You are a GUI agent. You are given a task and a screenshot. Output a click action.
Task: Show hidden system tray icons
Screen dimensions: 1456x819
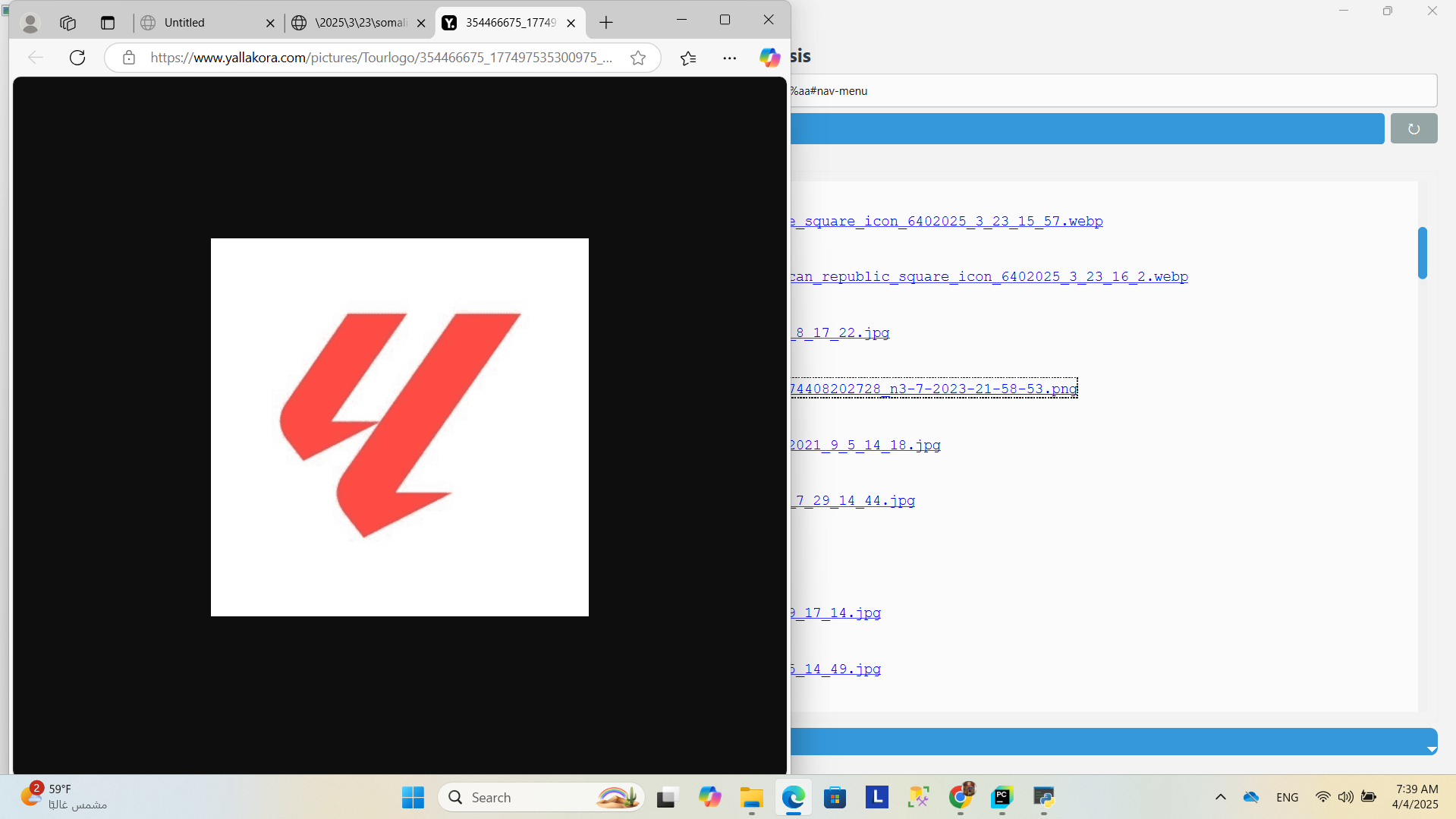1220,797
